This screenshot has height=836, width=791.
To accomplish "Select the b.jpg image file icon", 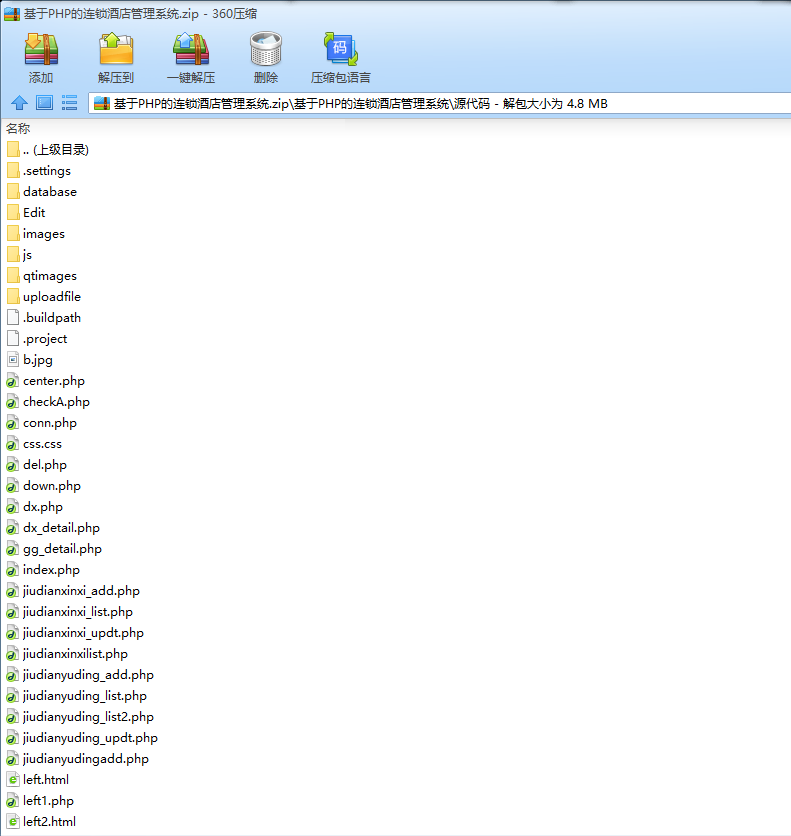I will tap(13, 360).
